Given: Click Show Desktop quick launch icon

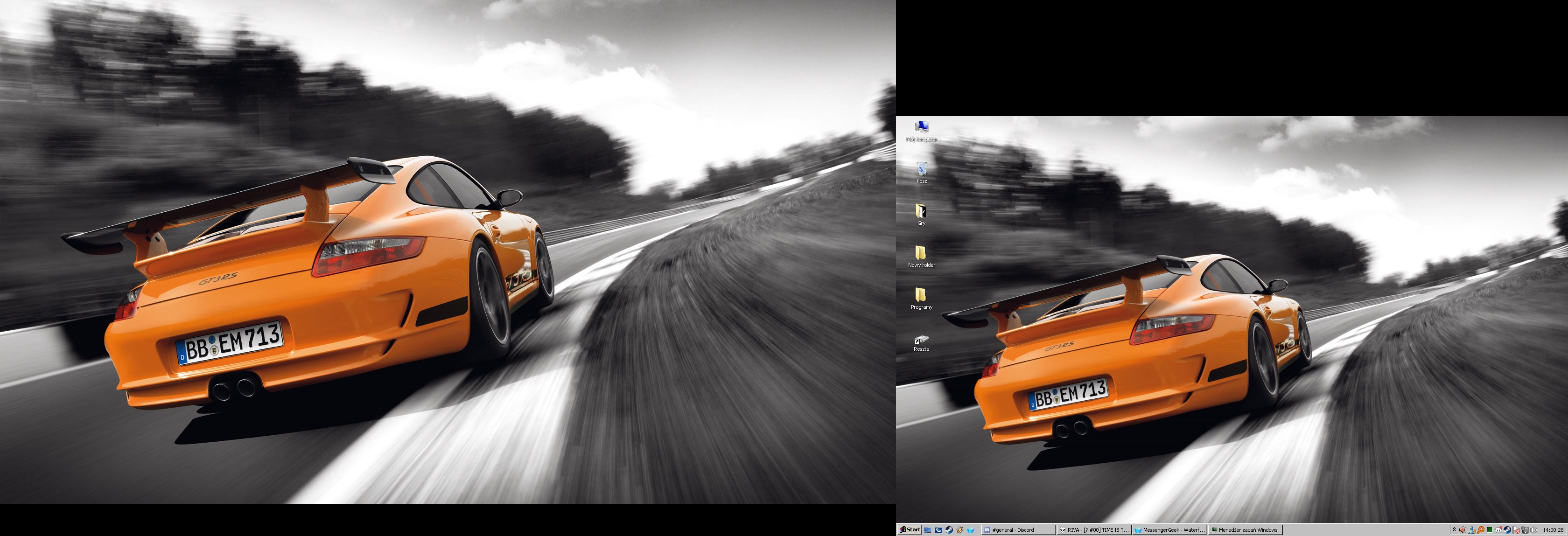Looking at the screenshot, I should [x=928, y=530].
